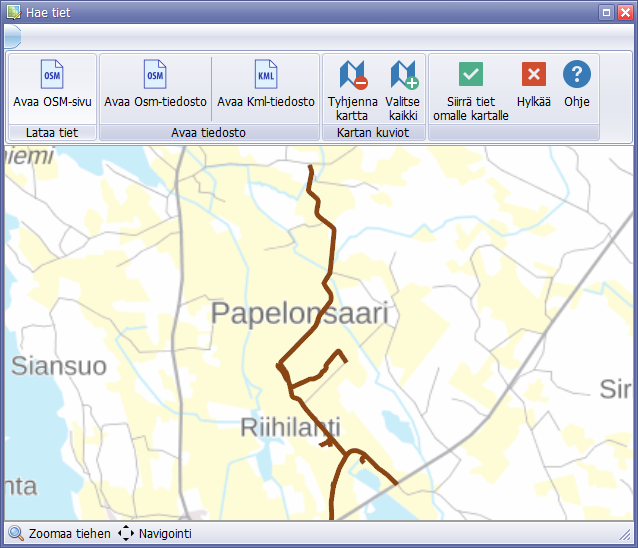Click Zoomaa tiehen in the status bar
Viewport: 638px width, 548px height.
click(60, 534)
